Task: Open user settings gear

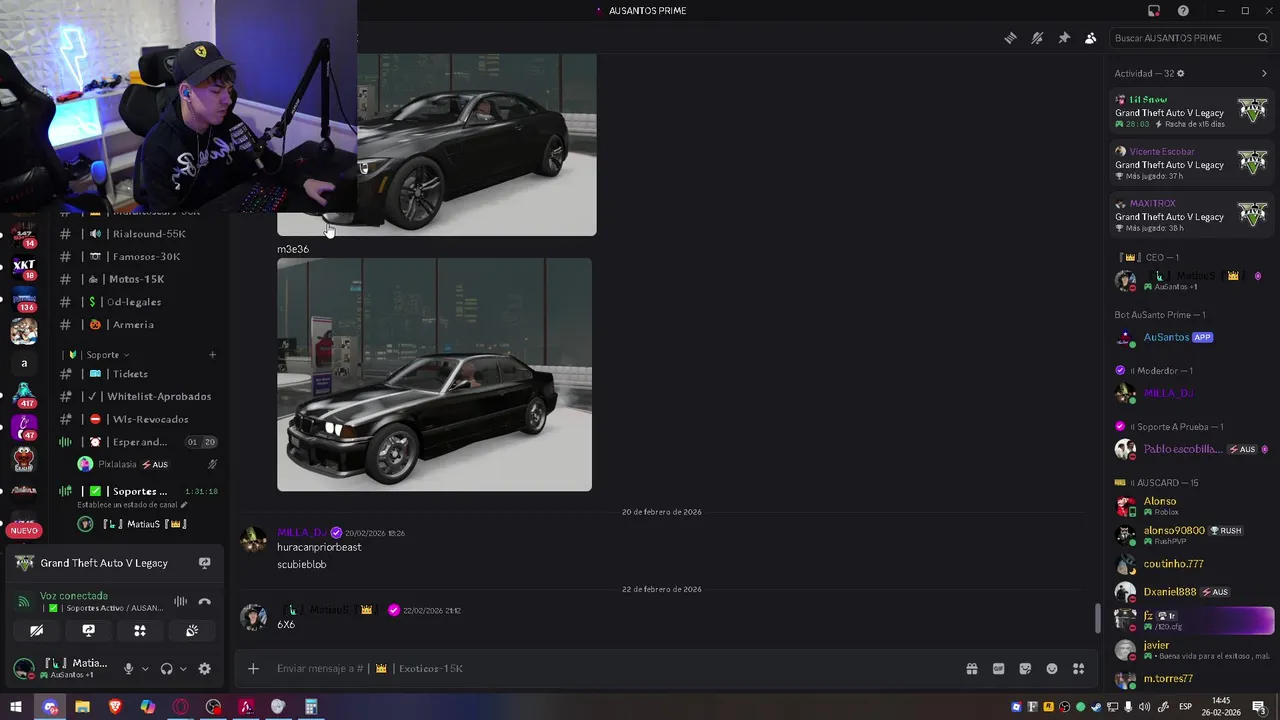Action: tap(205, 668)
